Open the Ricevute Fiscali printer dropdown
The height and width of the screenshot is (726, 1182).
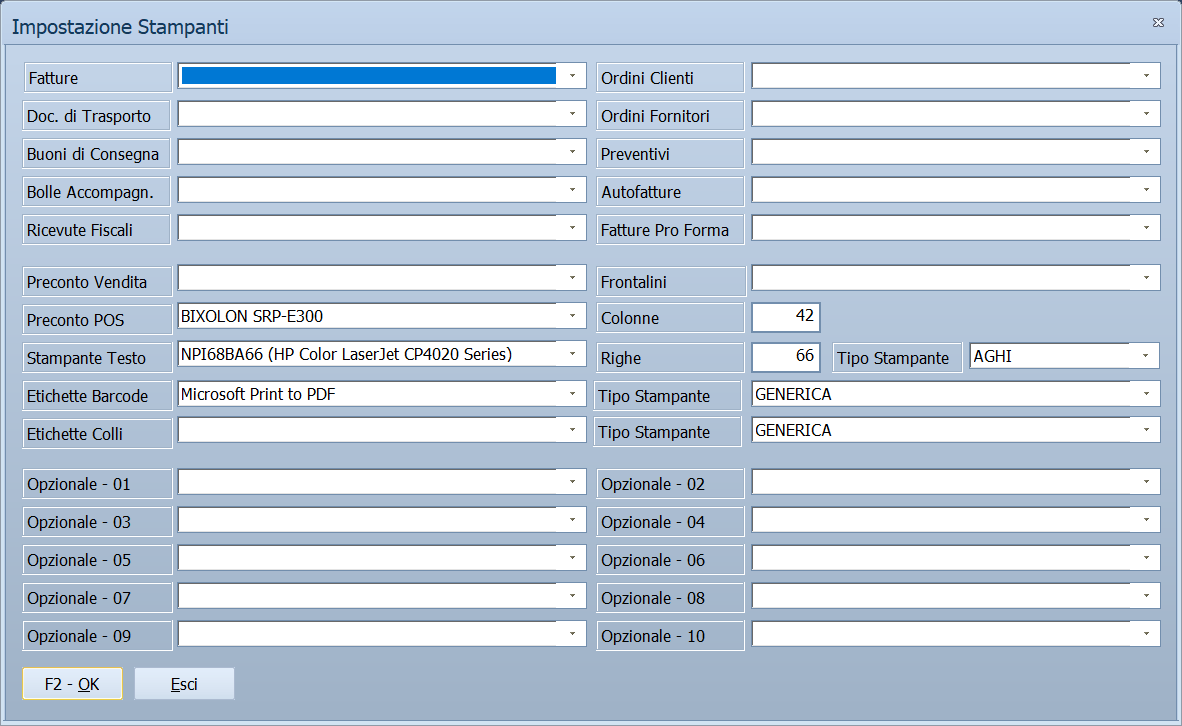click(572, 228)
